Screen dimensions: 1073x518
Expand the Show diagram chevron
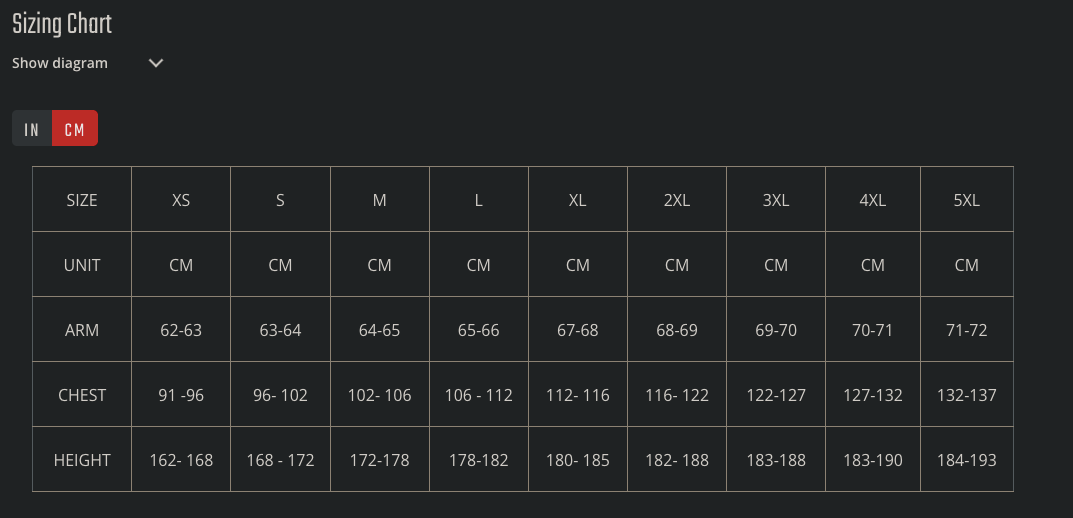pos(155,63)
